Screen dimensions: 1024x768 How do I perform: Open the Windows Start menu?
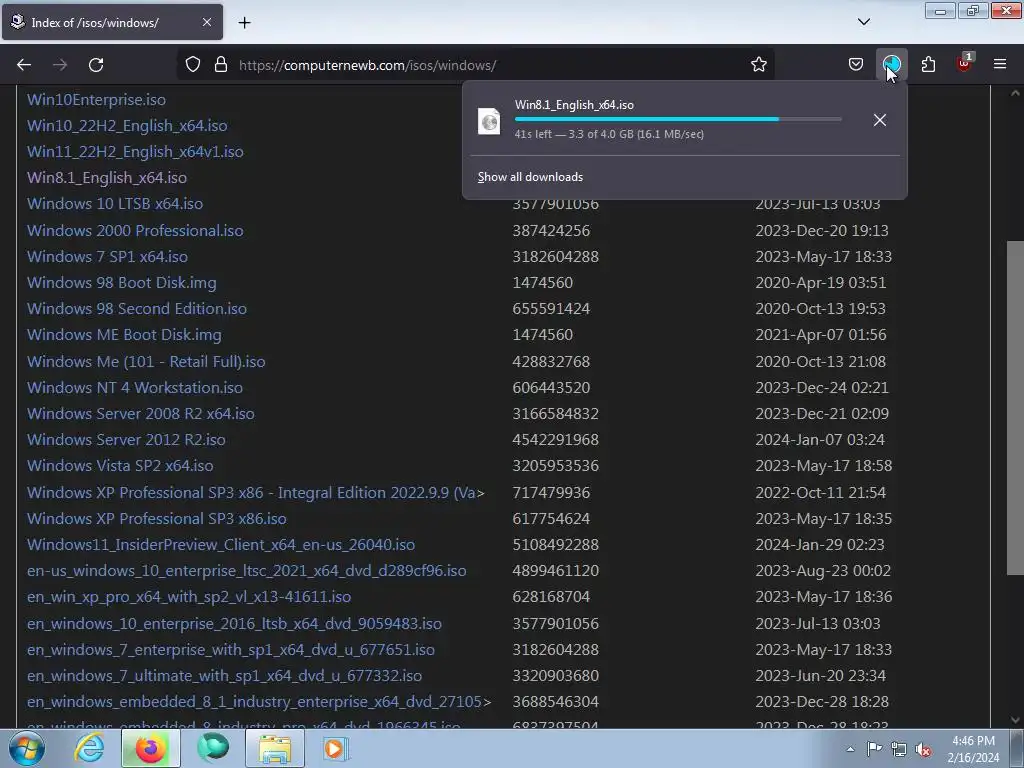click(26, 748)
